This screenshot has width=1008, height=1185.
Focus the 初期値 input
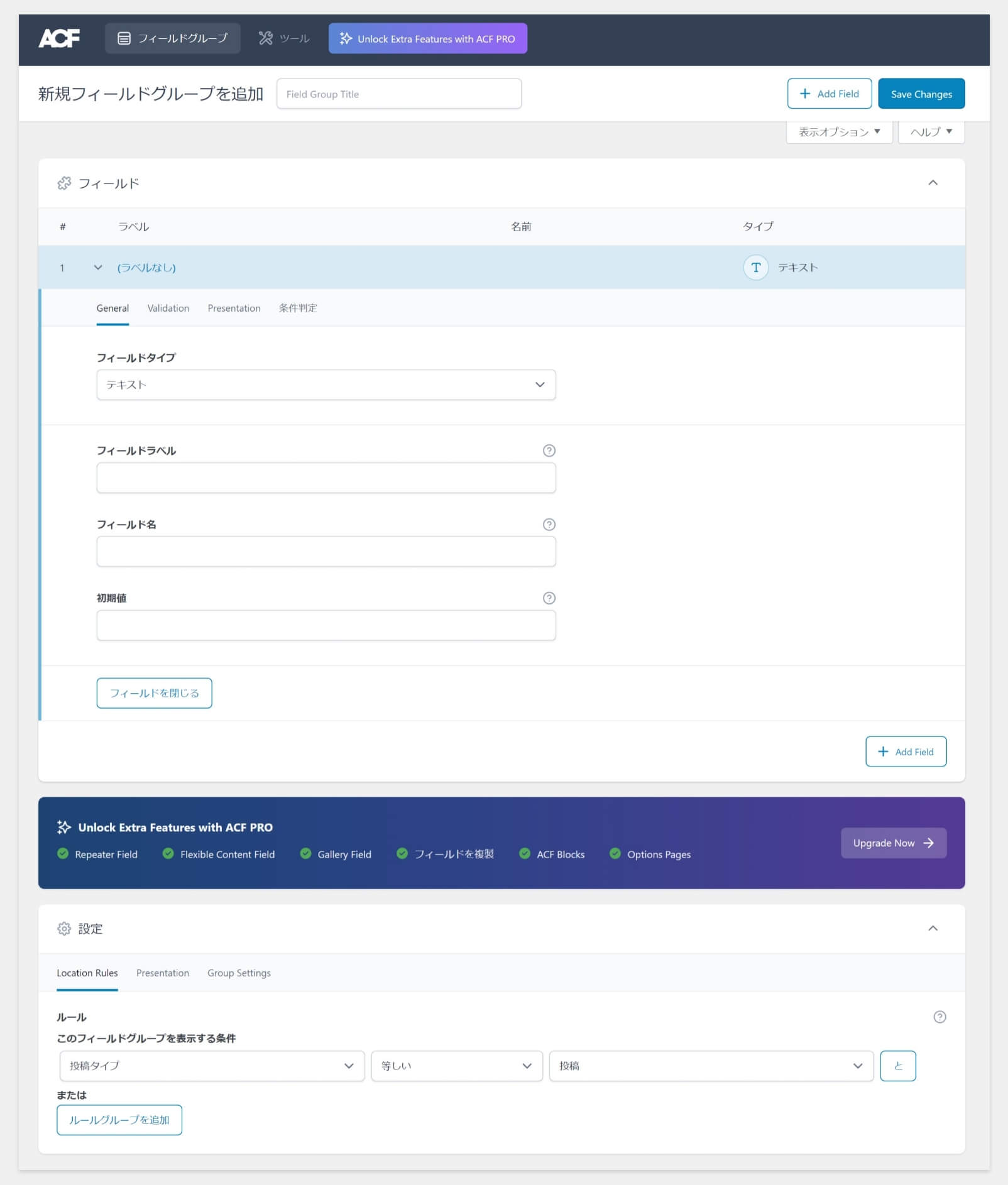click(326, 625)
